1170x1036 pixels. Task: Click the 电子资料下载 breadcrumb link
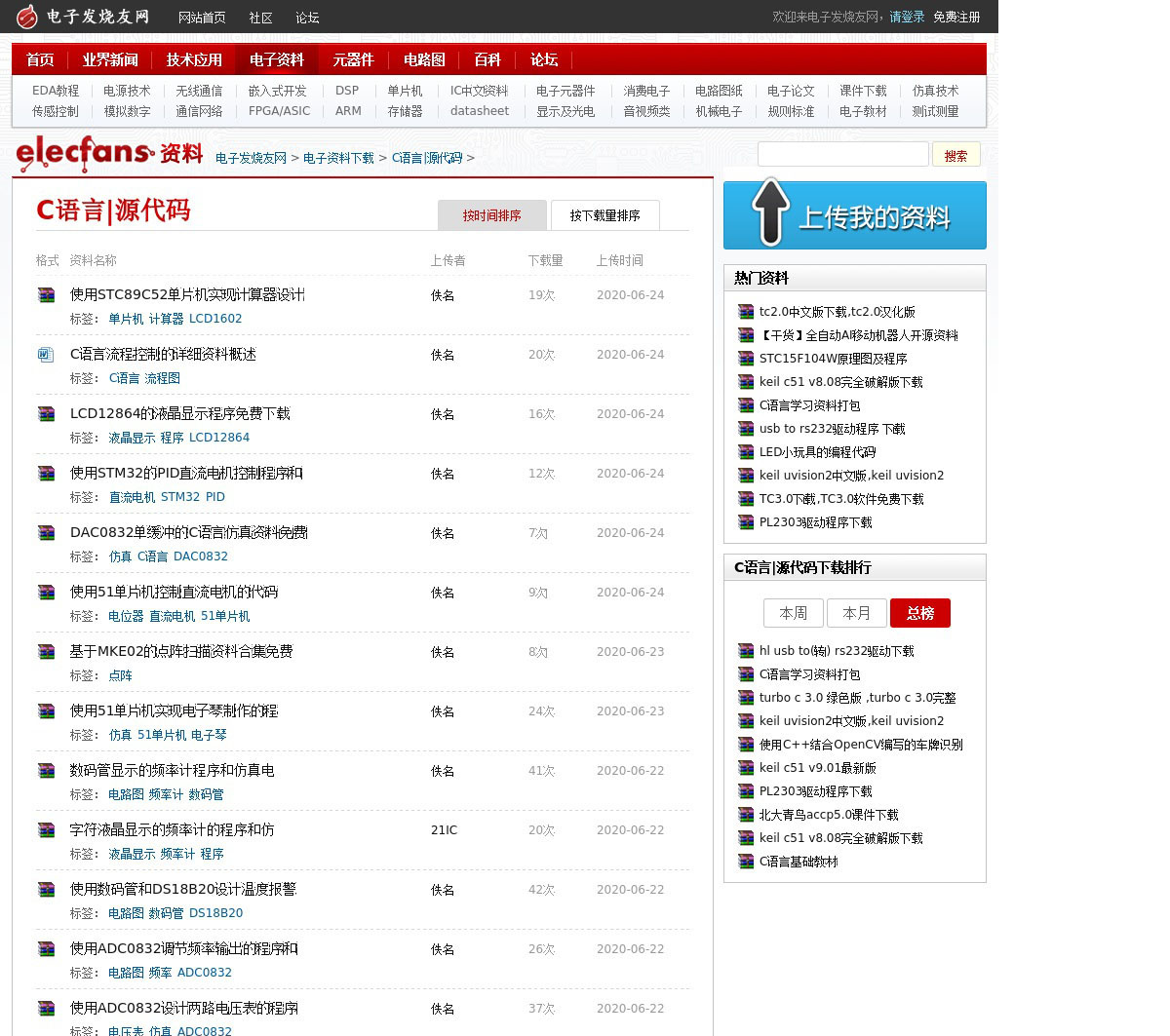point(338,158)
